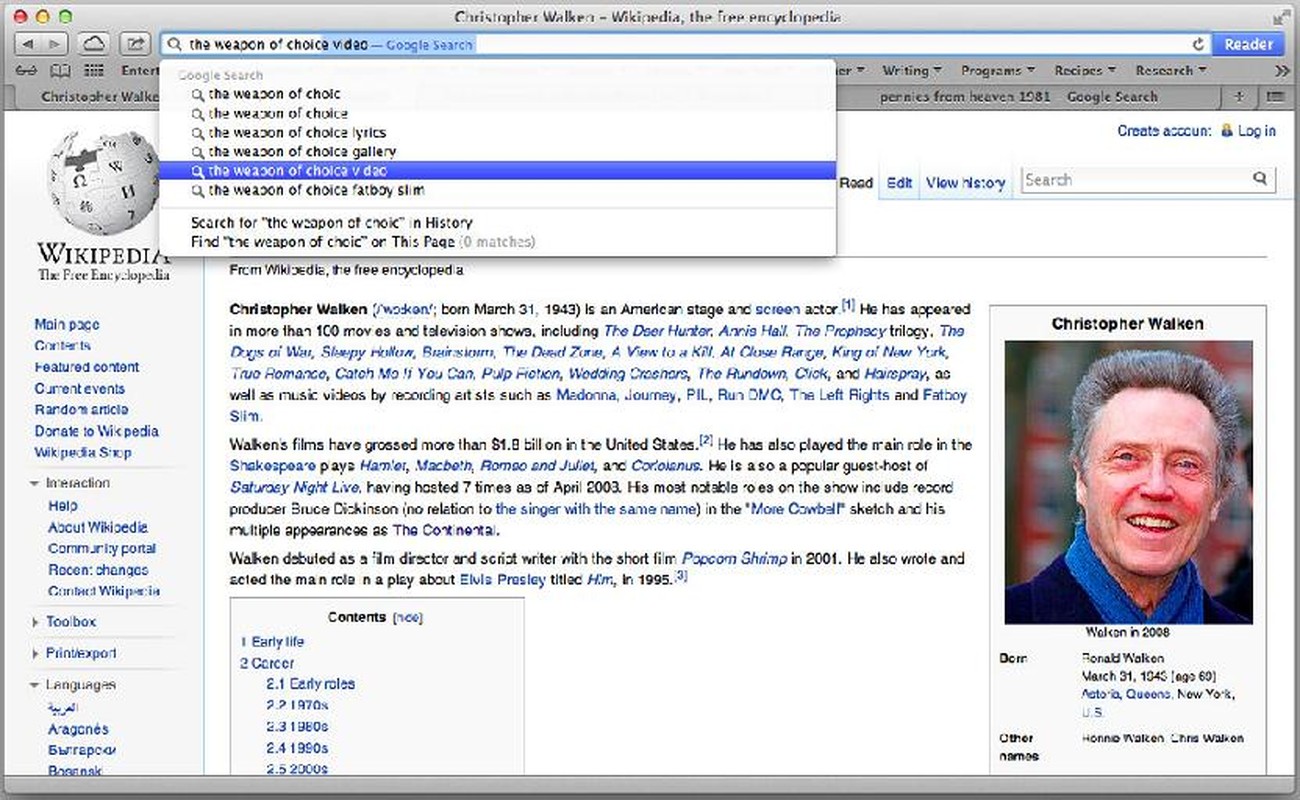Choose suggestion 'the weapon of choic'
The width and height of the screenshot is (1300, 800).
pyautogui.click(x=497, y=94)
